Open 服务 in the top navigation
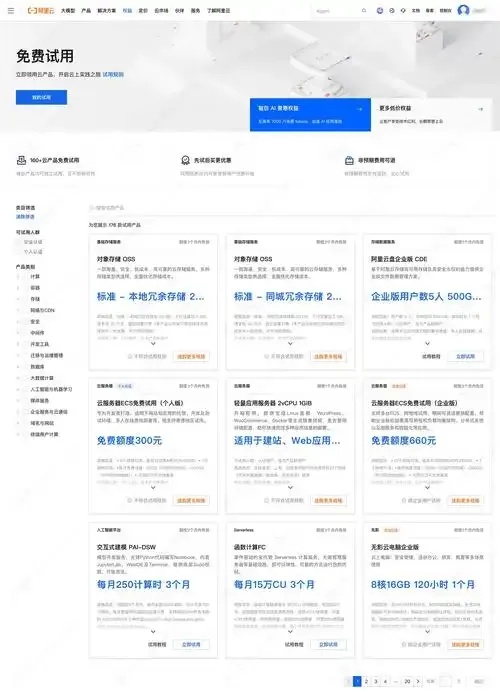The image size is (500, 693). (195, 11)
